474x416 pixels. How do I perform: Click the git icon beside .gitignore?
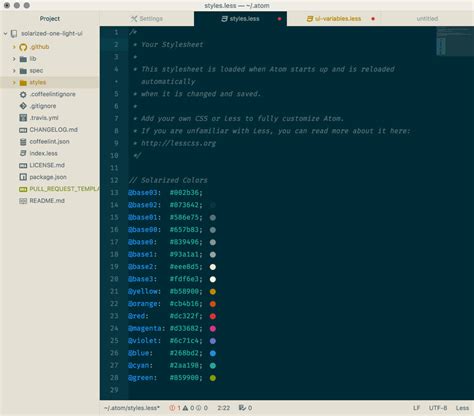[23, 106]
